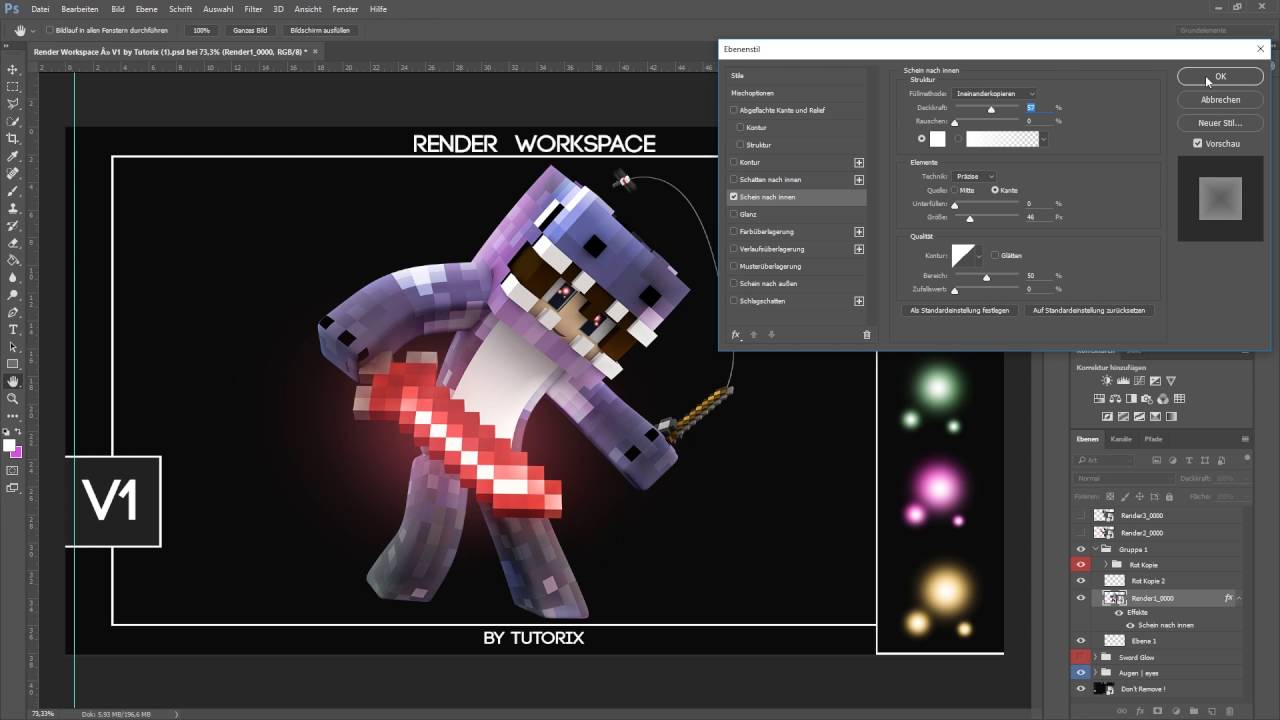The width and height of the screenshot is (1280, 720).
Task: Check the Schein nach außen effect
Action: (734, 284)
